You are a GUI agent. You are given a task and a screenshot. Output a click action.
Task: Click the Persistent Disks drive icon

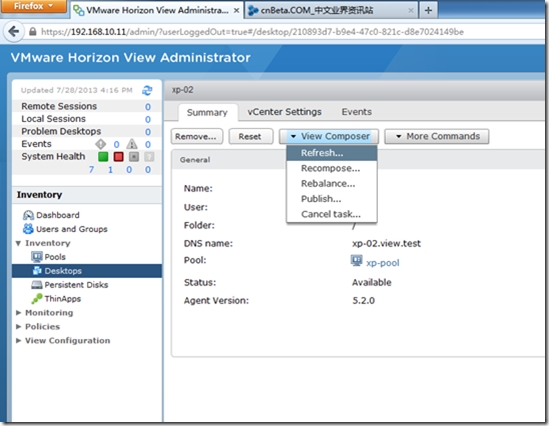(x=36, y=285)
